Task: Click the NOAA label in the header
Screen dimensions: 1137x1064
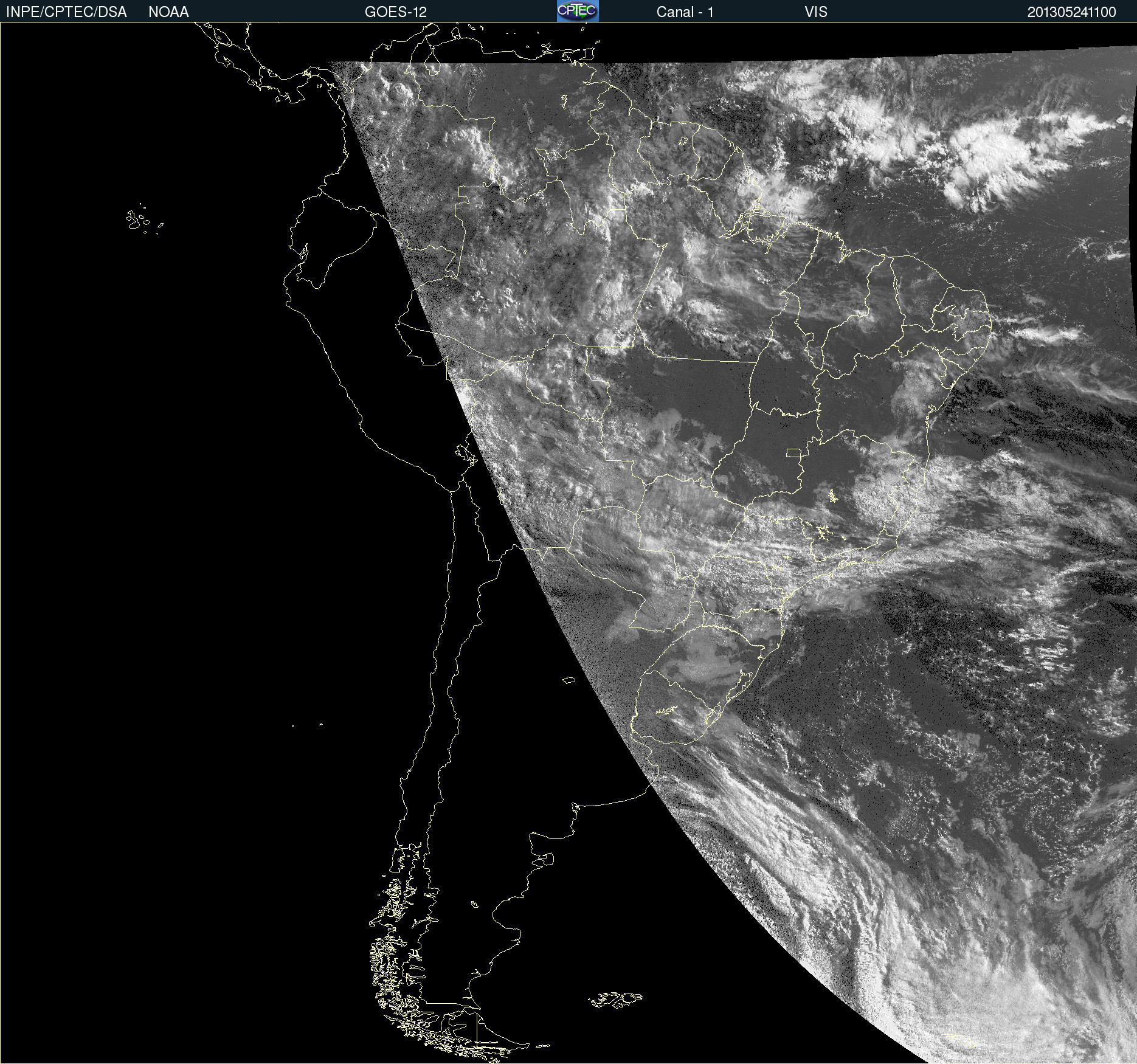Action: 168,12
